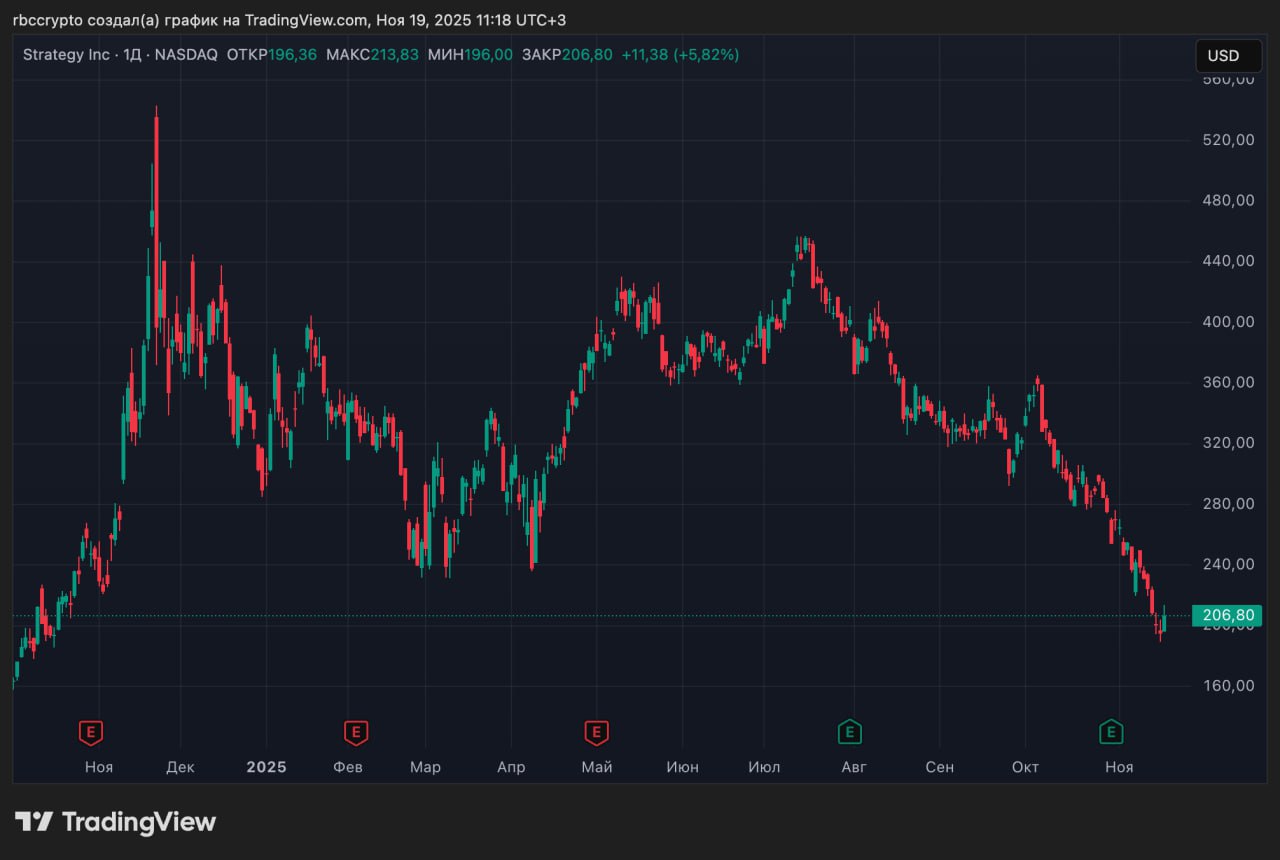Click the NASDAQ exchange label
The width and height of the screenshot is (1280, 860).
point(186,55)
